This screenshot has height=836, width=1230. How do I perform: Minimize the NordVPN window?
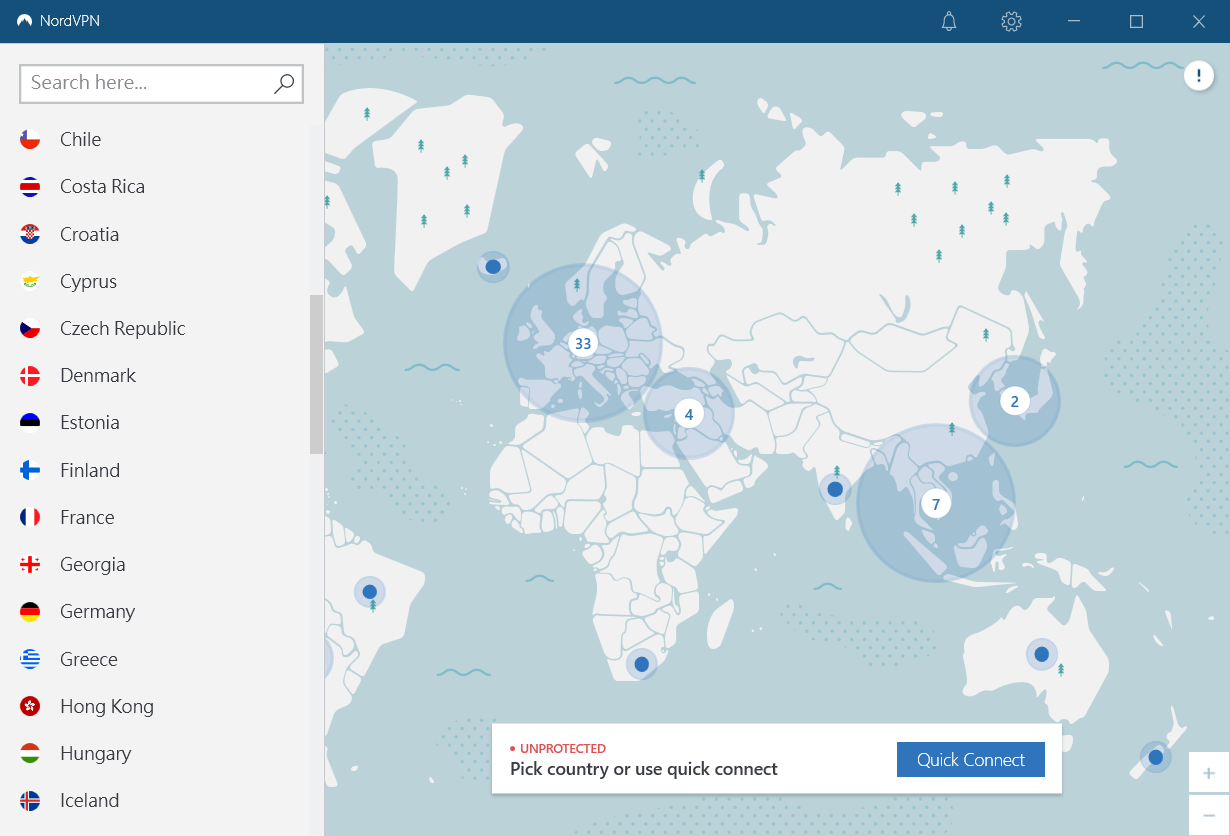[1074, 21]
